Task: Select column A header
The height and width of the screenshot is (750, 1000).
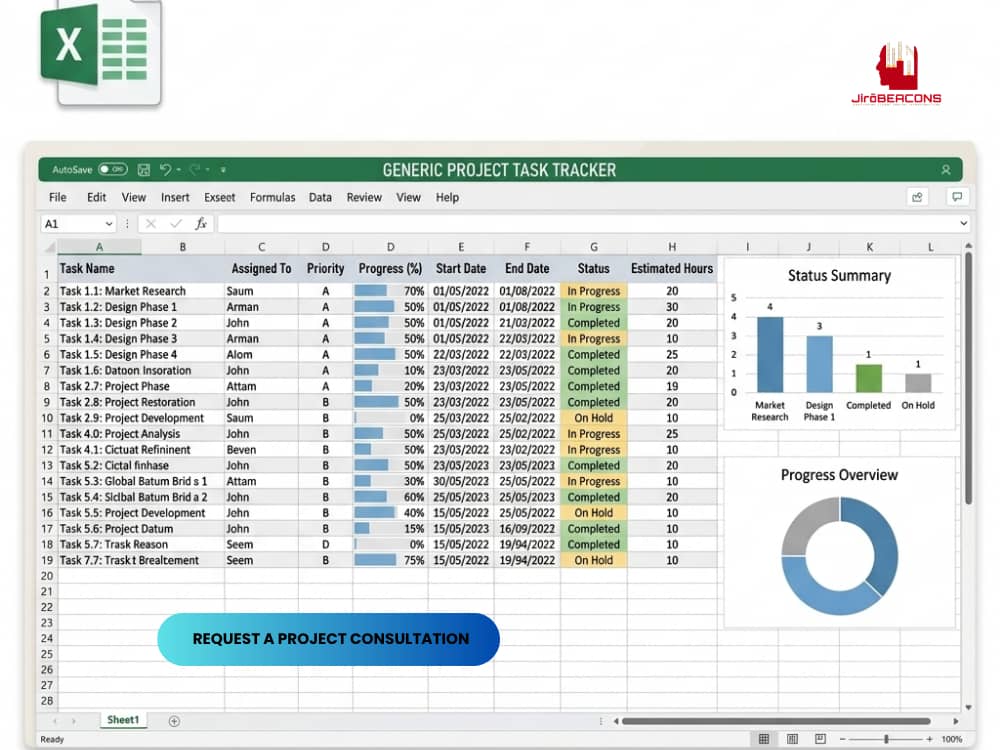Action: [x=99, y=247]
